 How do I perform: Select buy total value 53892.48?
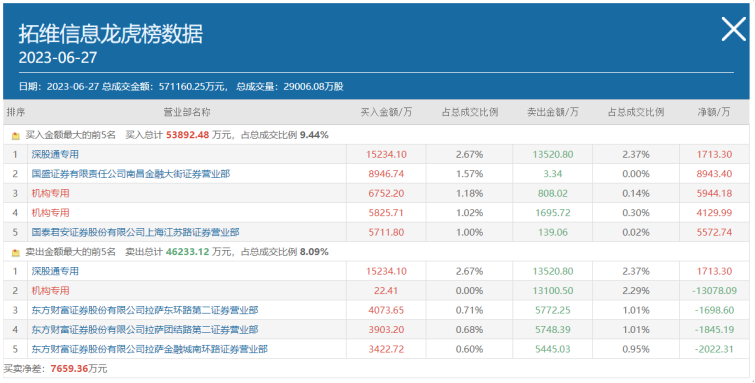point(188,135)
